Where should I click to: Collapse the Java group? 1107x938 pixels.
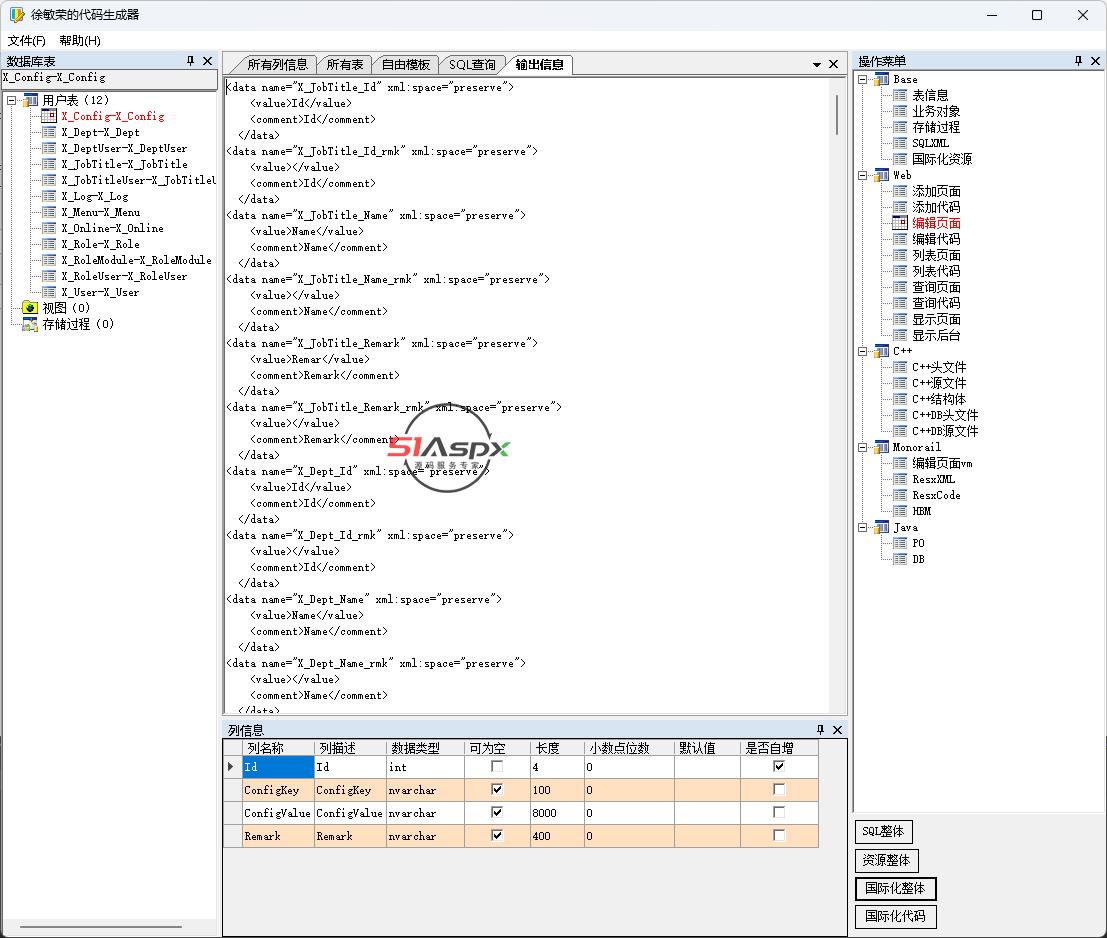point(863,527)
